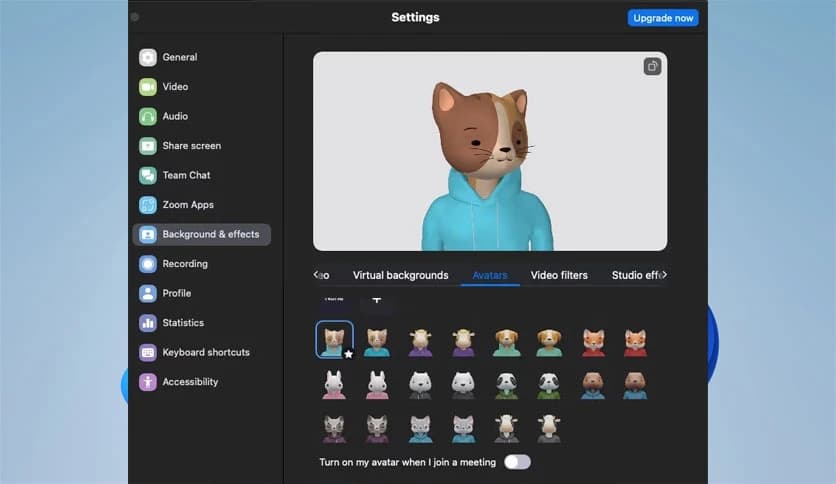Open Zoom Apps settings
This screenshot has height=484, width=836.
click(x=176, y=205)
